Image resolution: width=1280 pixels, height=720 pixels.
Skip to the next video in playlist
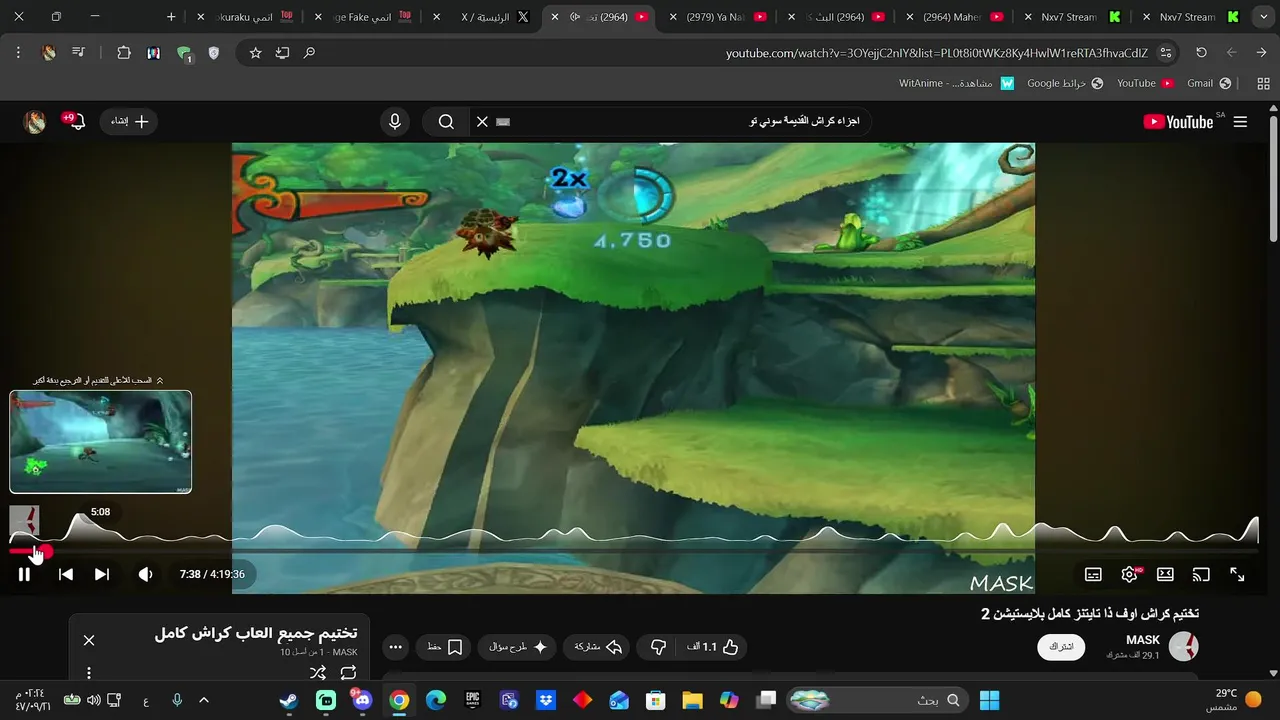(102, 574)
